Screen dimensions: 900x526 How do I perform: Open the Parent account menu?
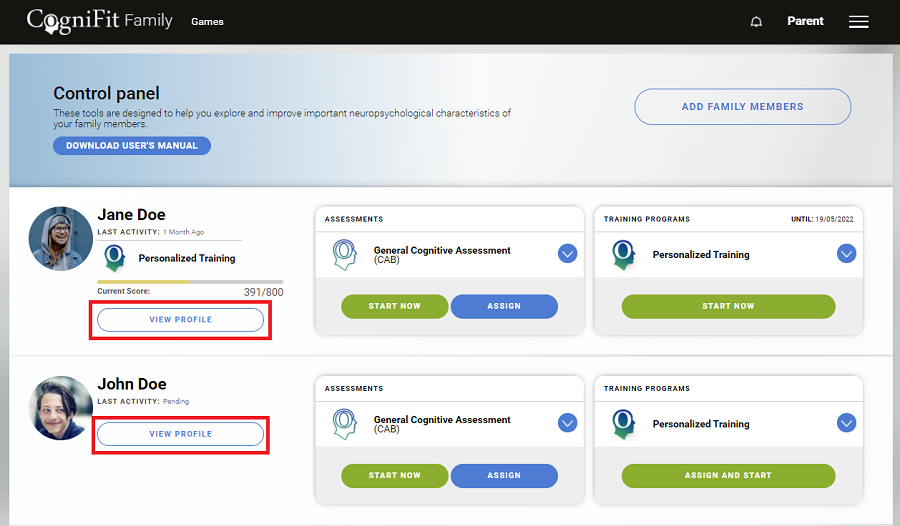coord(805,21)
